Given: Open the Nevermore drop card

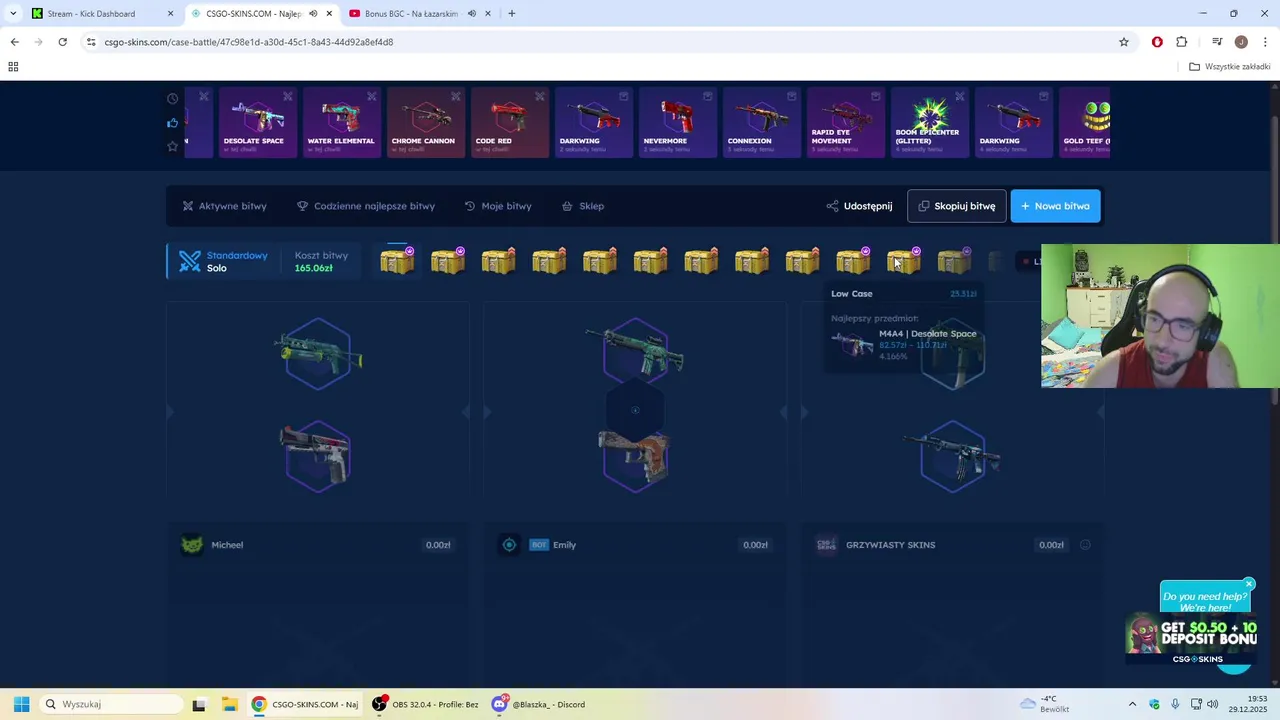Looking at the screenshot, I should [678, 123].
